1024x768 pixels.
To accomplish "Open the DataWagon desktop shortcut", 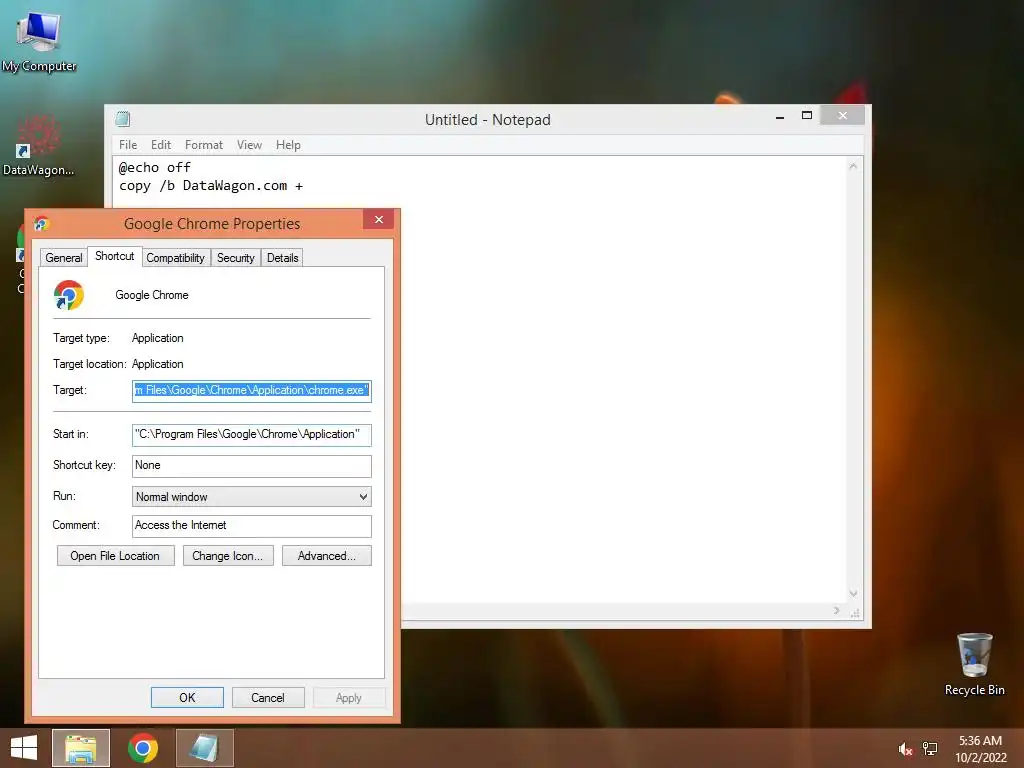I will [x=38, y=145].
